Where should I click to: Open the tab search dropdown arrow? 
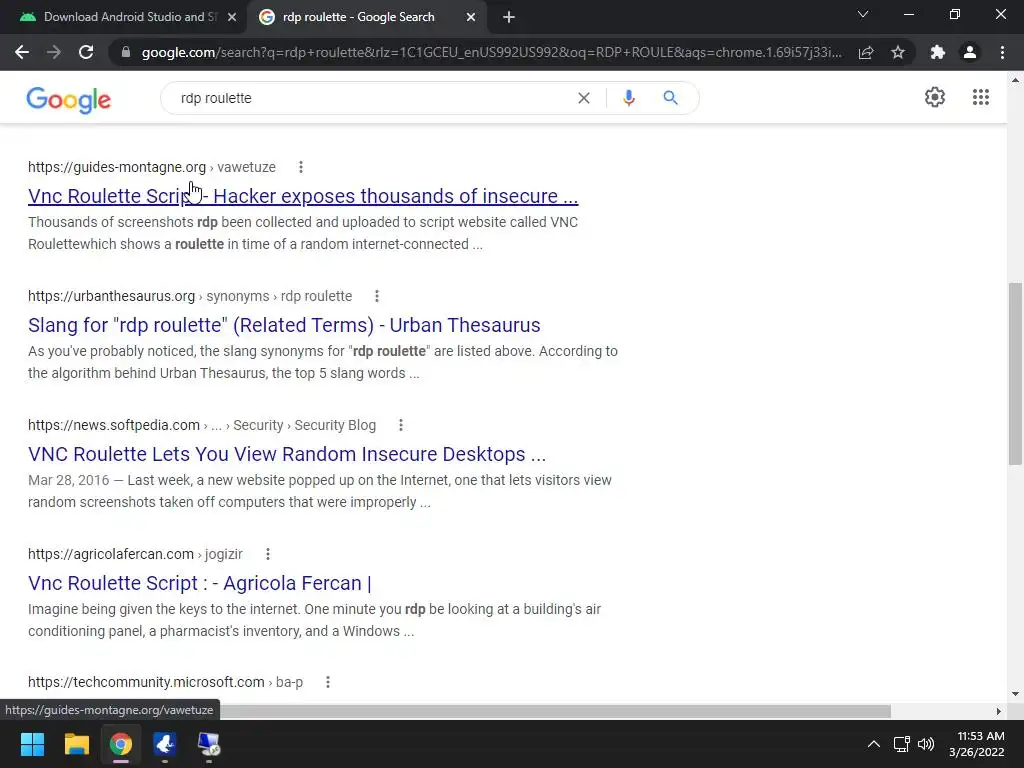863,14
